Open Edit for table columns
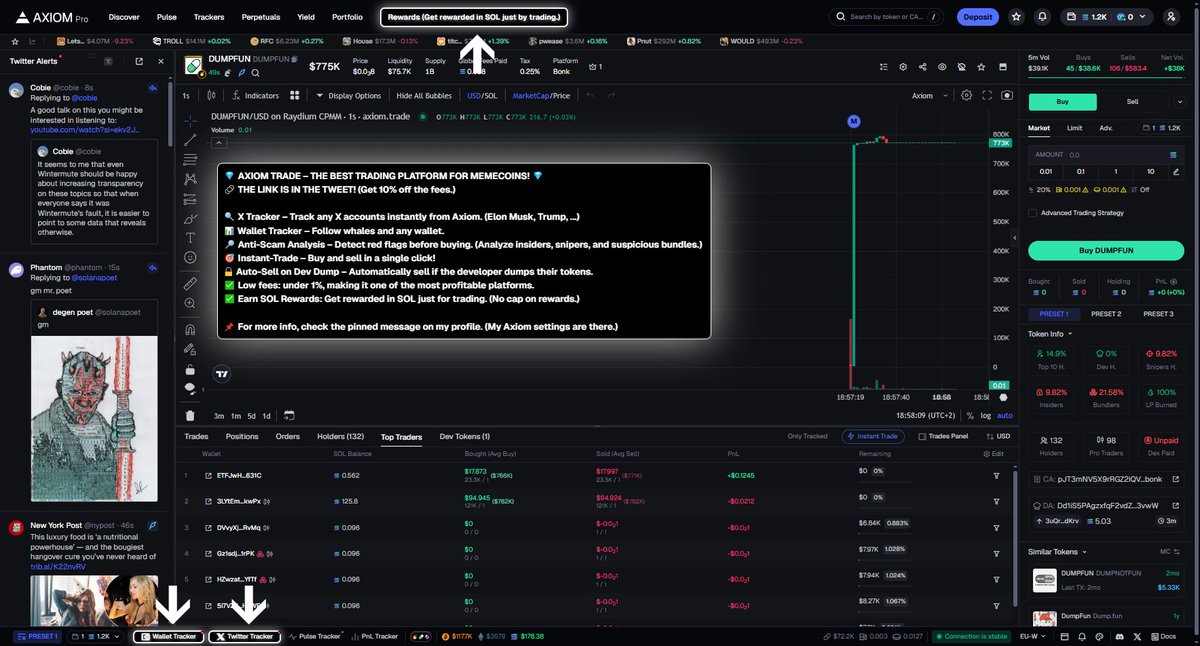The width and height of the screenshot is (1200, 646). click(x=994, y=455)
